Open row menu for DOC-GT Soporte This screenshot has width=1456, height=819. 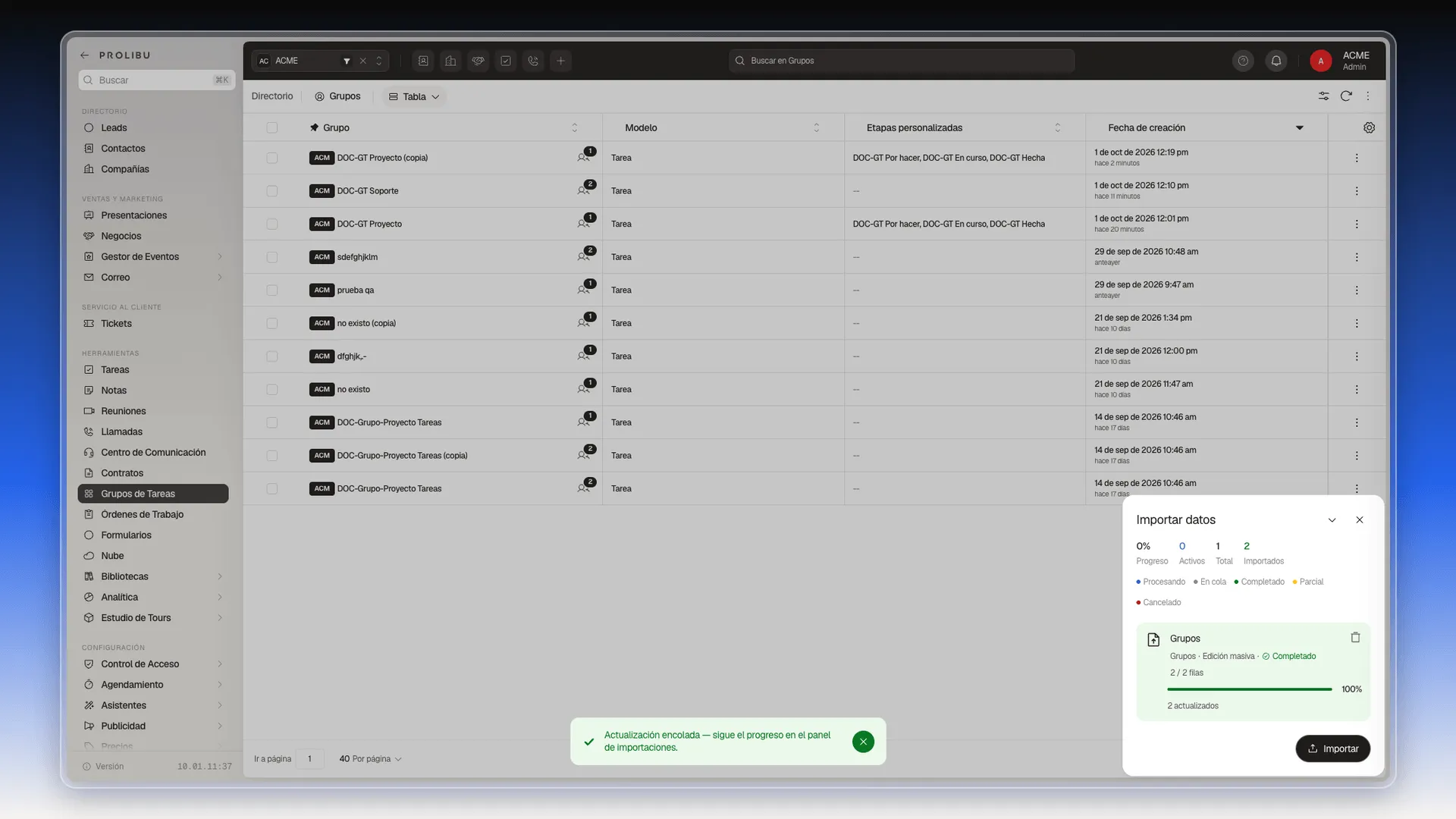point(1357,191)
